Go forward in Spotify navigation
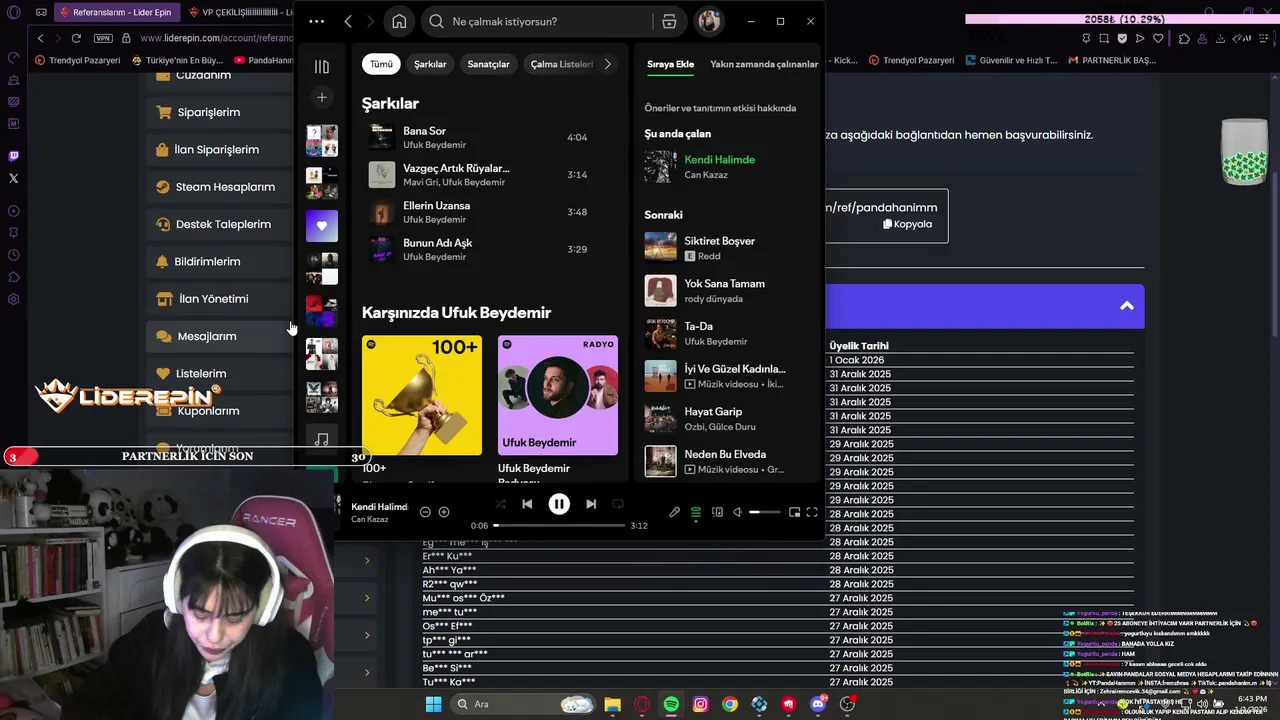This screenshot has height=720, width=1280. pyautogui.click(x=370, y=21)
